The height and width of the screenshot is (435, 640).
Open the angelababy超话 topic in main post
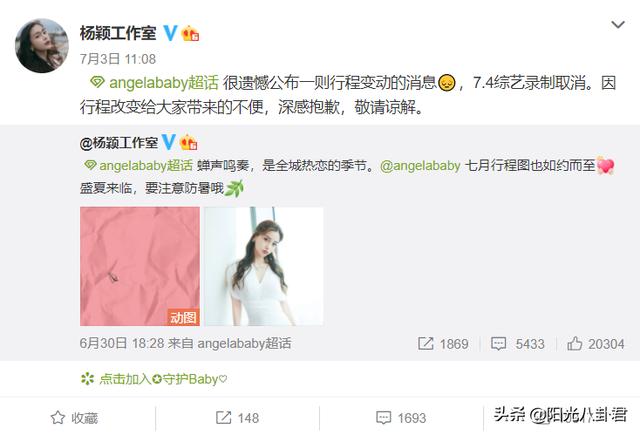point(164,83)
